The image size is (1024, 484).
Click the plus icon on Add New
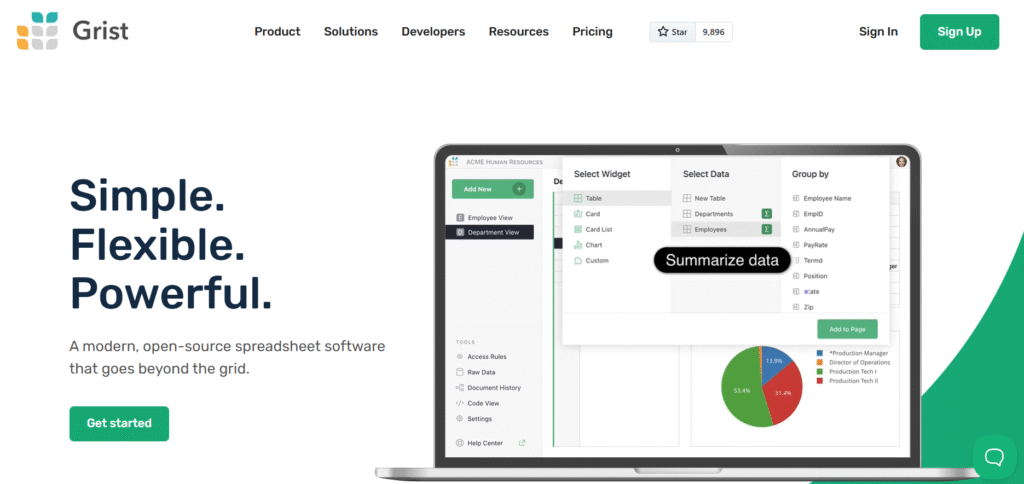[519, 189]
